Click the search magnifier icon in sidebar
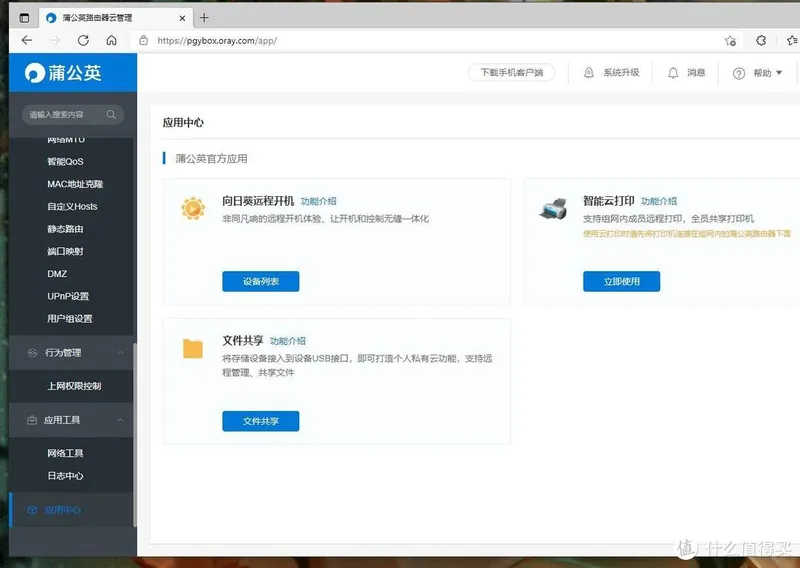 tap(111, 114)
